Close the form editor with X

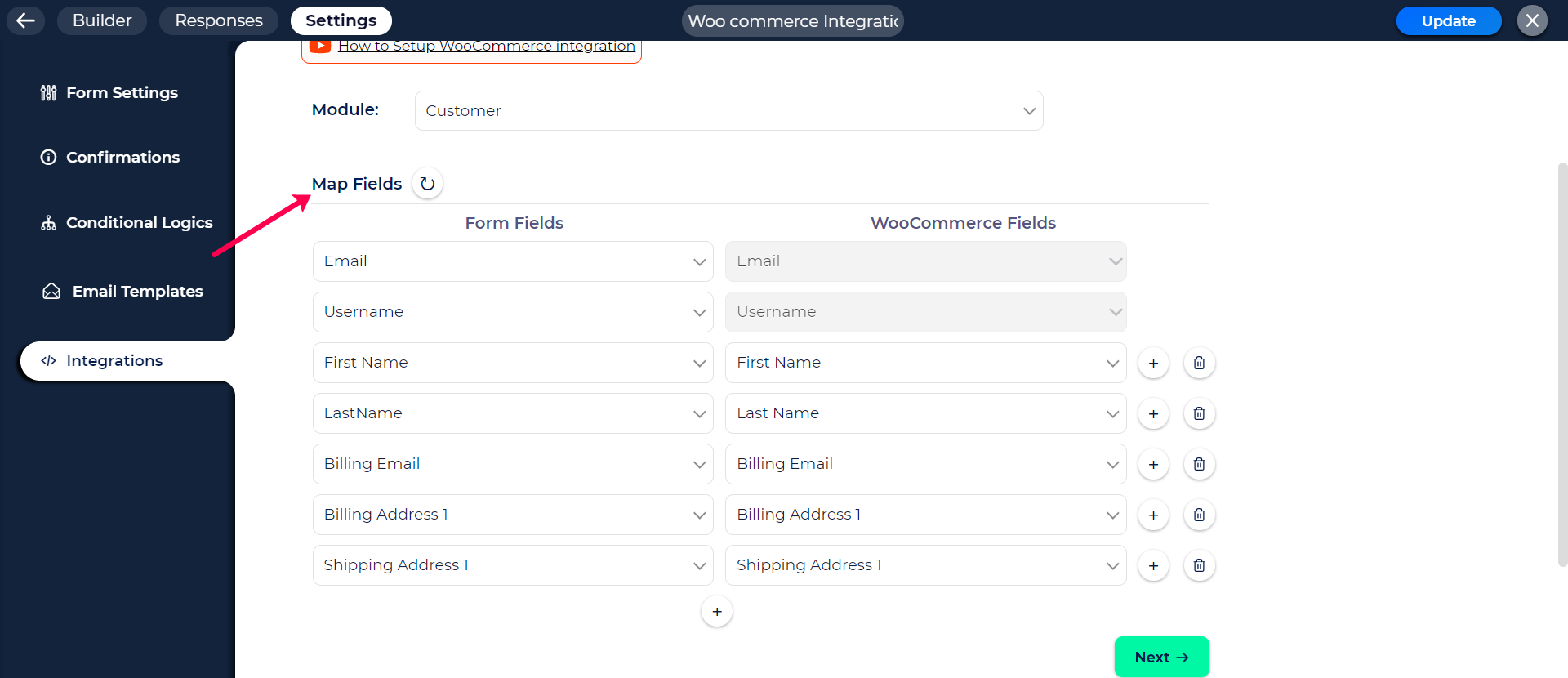1532,20
